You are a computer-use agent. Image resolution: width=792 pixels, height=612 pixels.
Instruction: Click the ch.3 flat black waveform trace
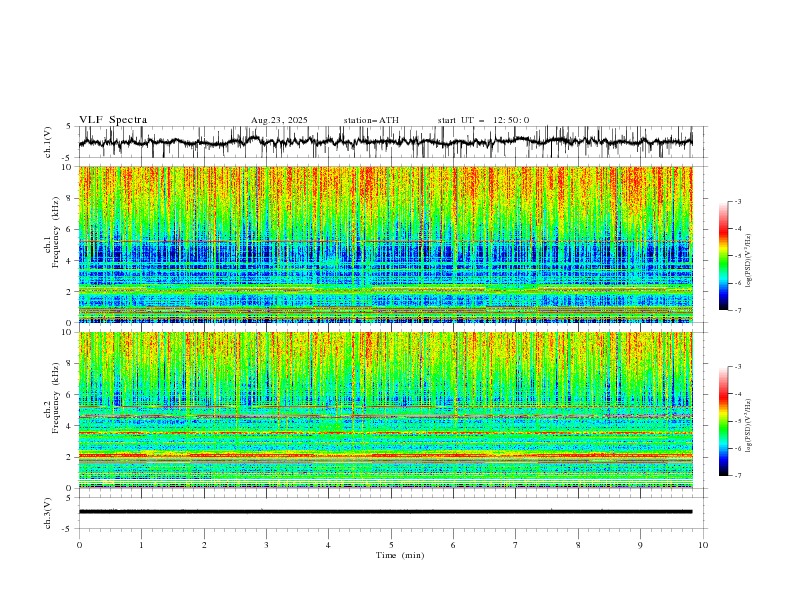click(x=385, y=512)
